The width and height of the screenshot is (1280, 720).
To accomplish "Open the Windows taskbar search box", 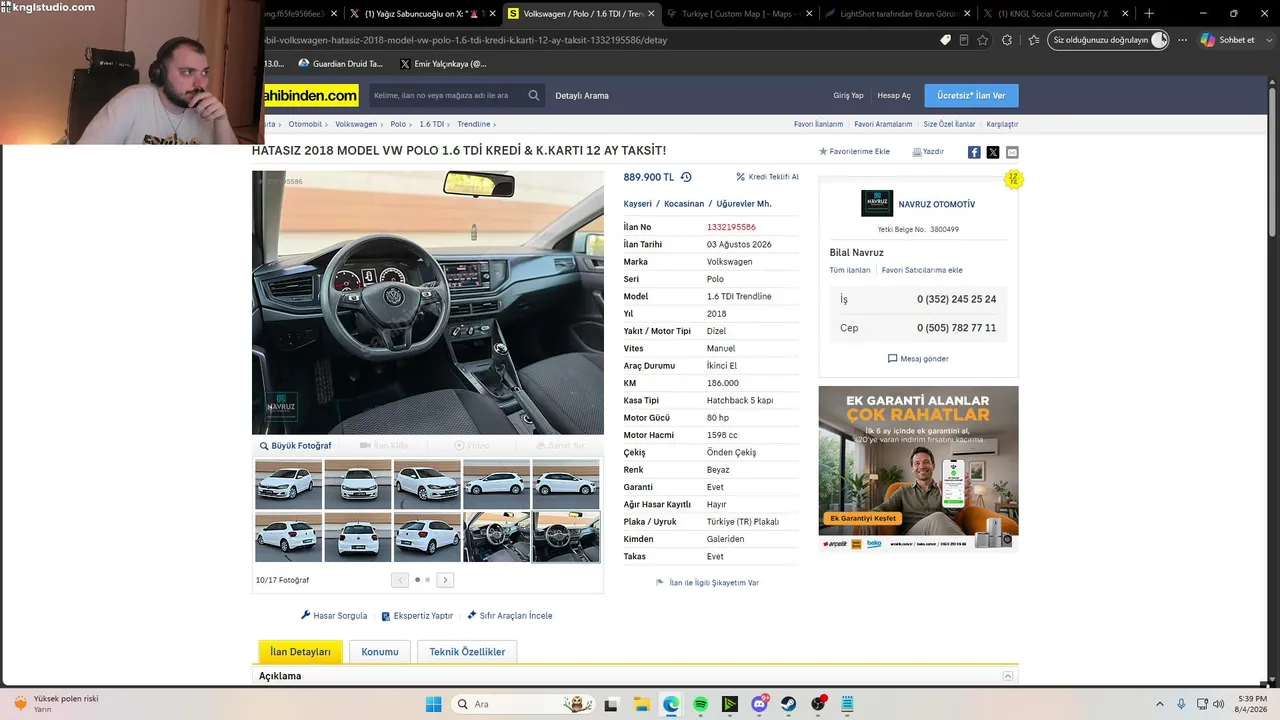I will (522, 704).
